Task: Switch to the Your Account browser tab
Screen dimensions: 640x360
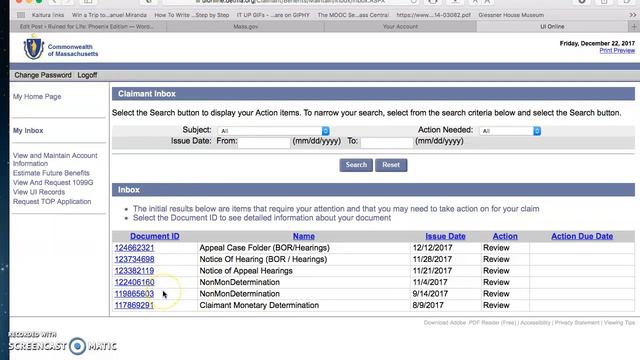Action: point(400,27)
